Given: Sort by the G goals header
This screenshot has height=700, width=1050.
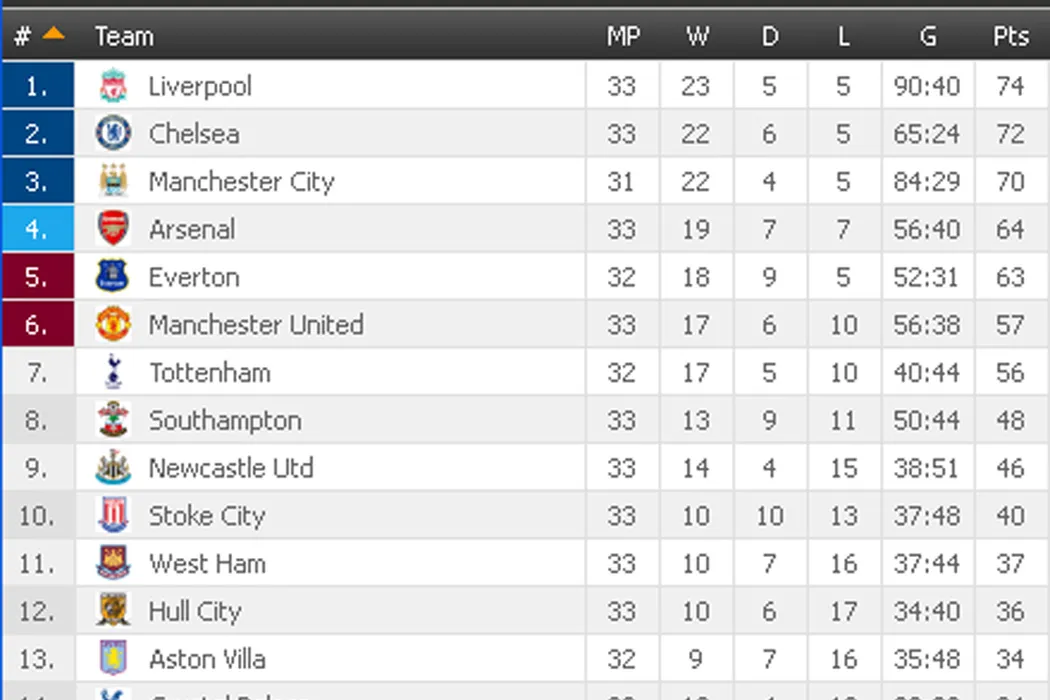Looking at the screenshot, I should coord(928,37).
